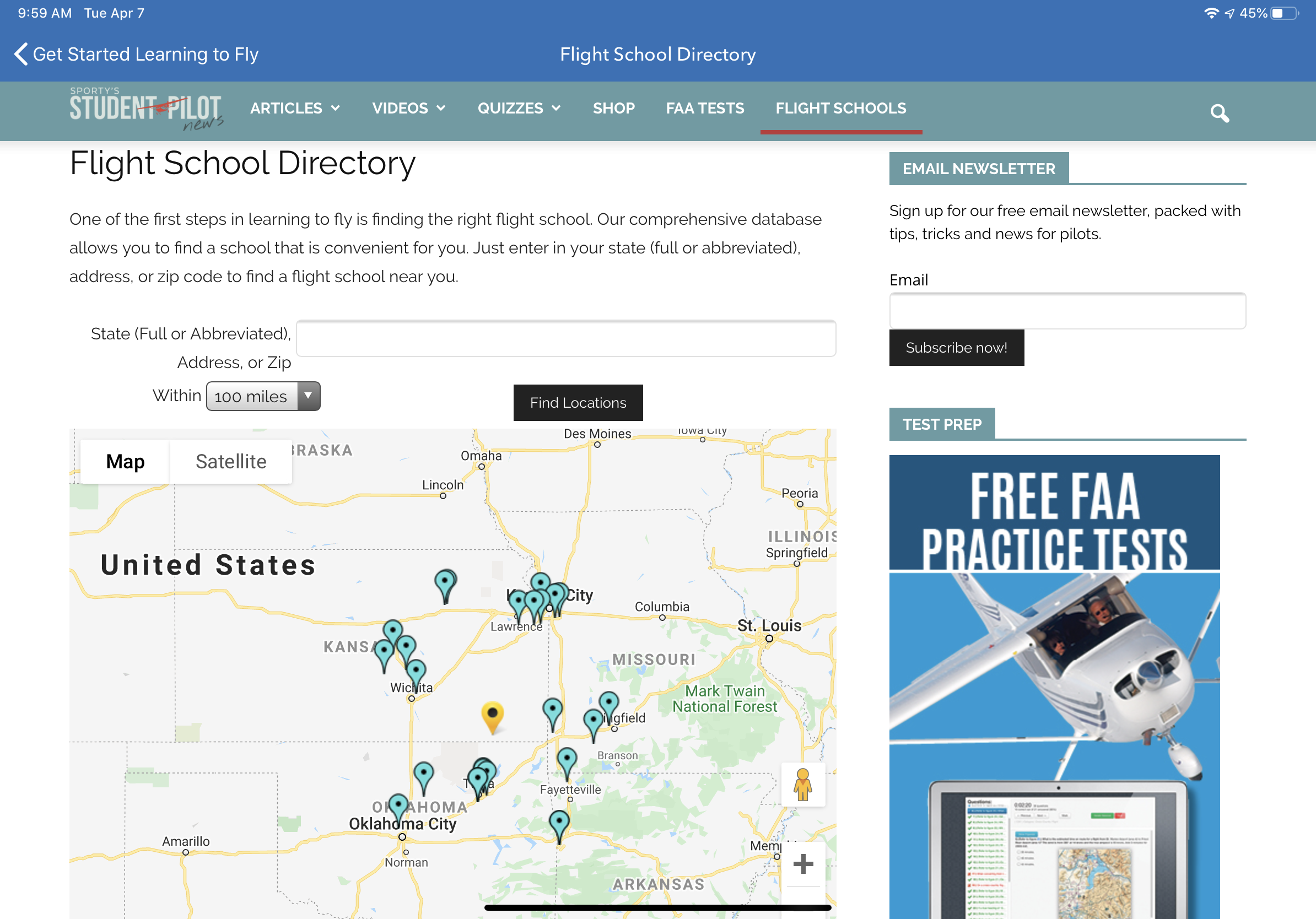Tap the back chevron arrow icon
The image size is (1316, 919).
pos(20,55)
